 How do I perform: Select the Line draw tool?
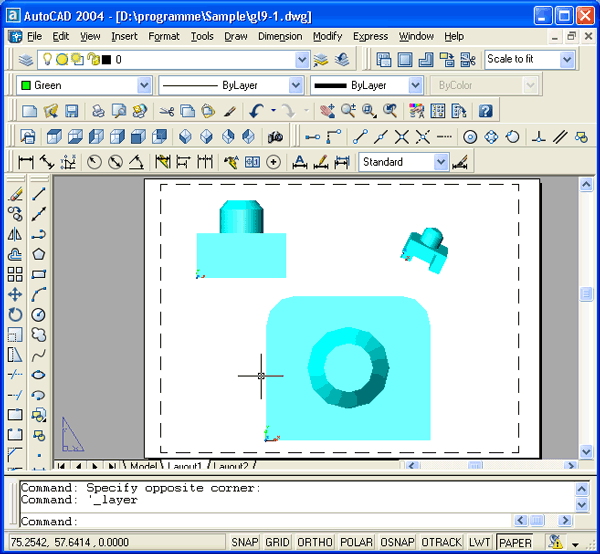pos(39,194)
